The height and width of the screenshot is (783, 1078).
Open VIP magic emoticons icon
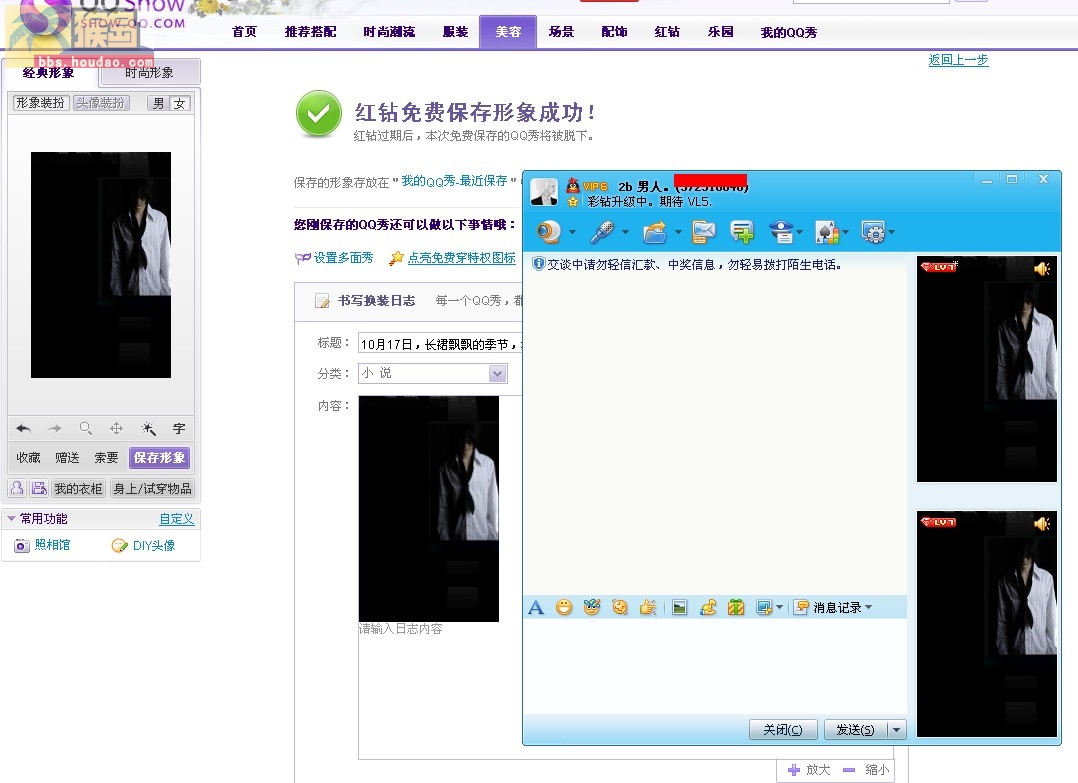(x=592, y=607)
